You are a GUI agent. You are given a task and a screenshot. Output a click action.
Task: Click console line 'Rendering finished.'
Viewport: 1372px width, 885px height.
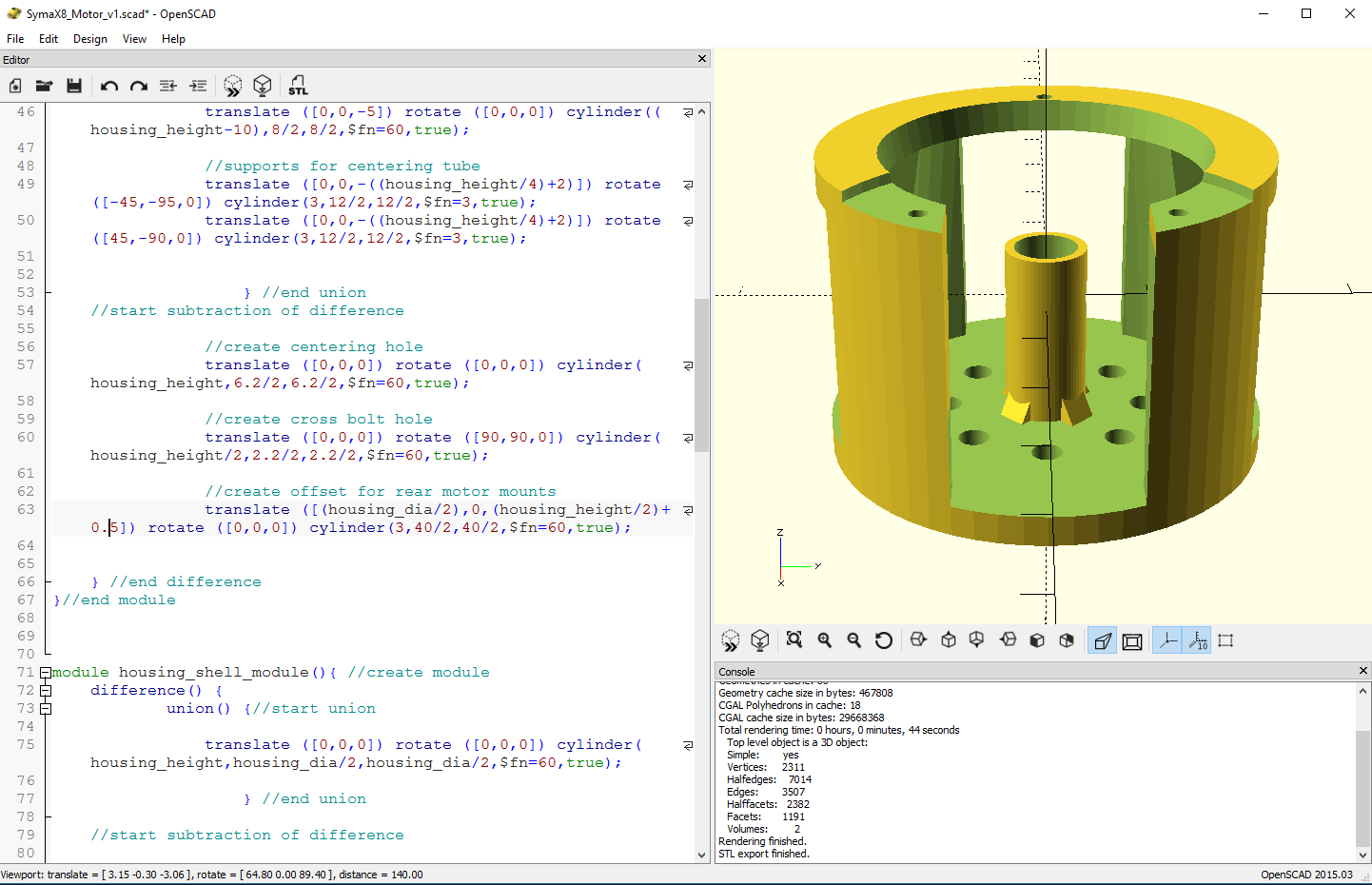click(x=762, y=841)
